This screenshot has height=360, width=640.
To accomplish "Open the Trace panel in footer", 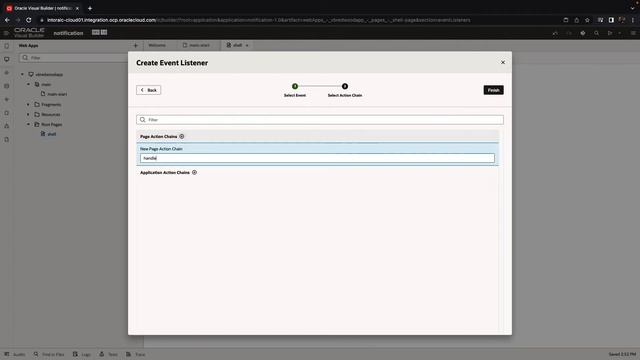I will tap(136, 354).
